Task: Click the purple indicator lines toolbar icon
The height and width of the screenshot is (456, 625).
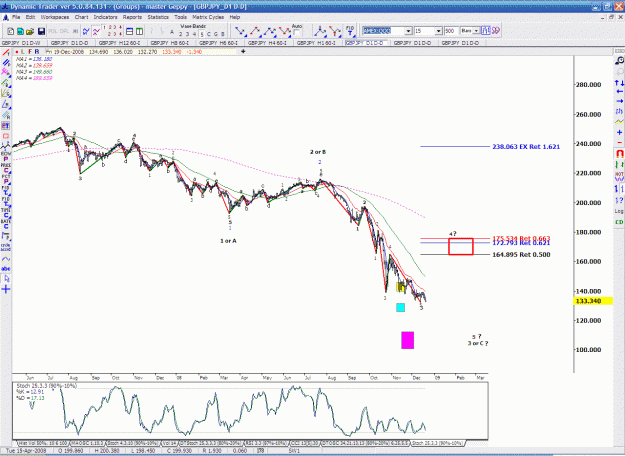Action: [96, 31]
